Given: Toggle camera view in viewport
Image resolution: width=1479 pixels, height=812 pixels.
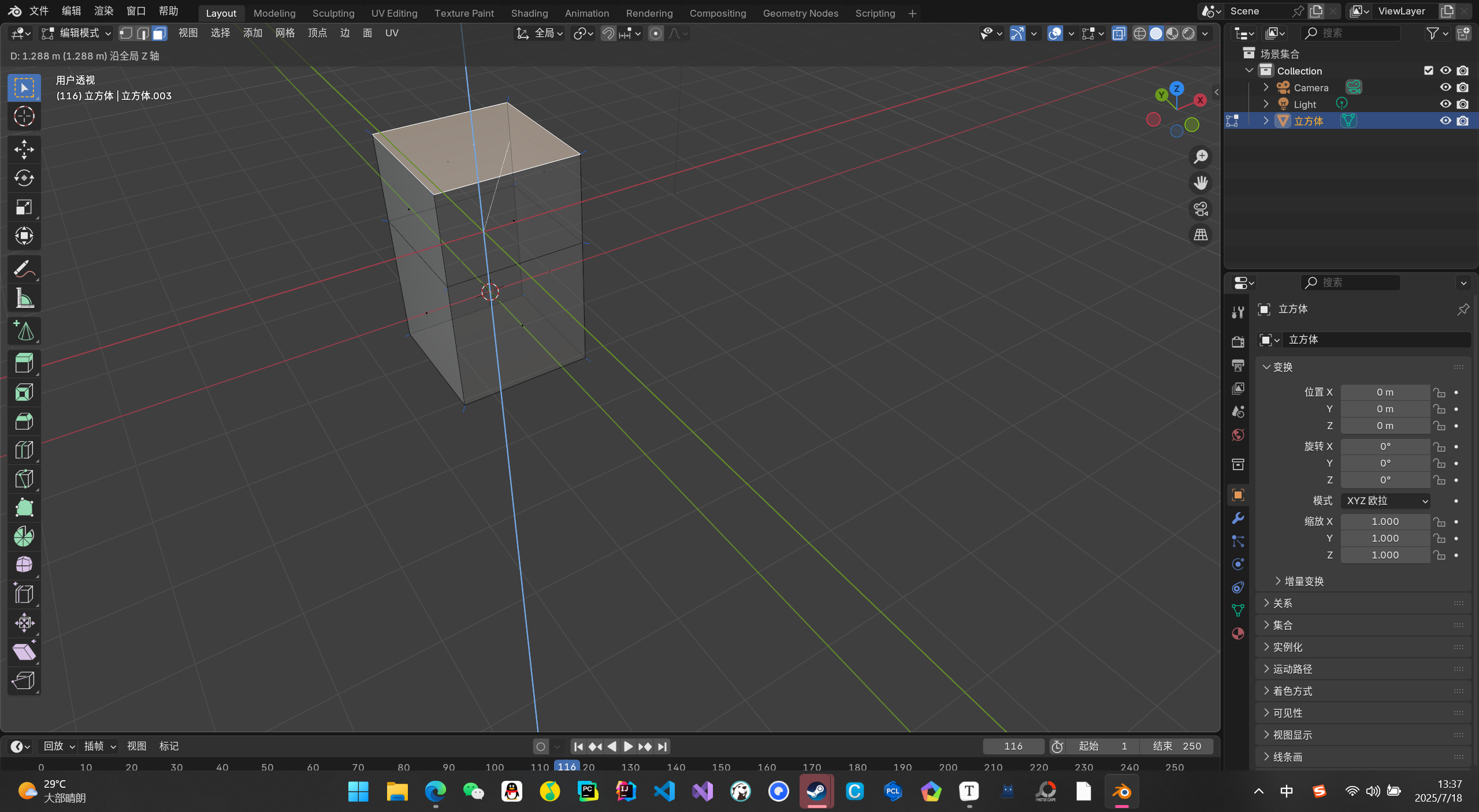Looking at the screenshot, I should pyautogui.click(x=1201, y=208).
